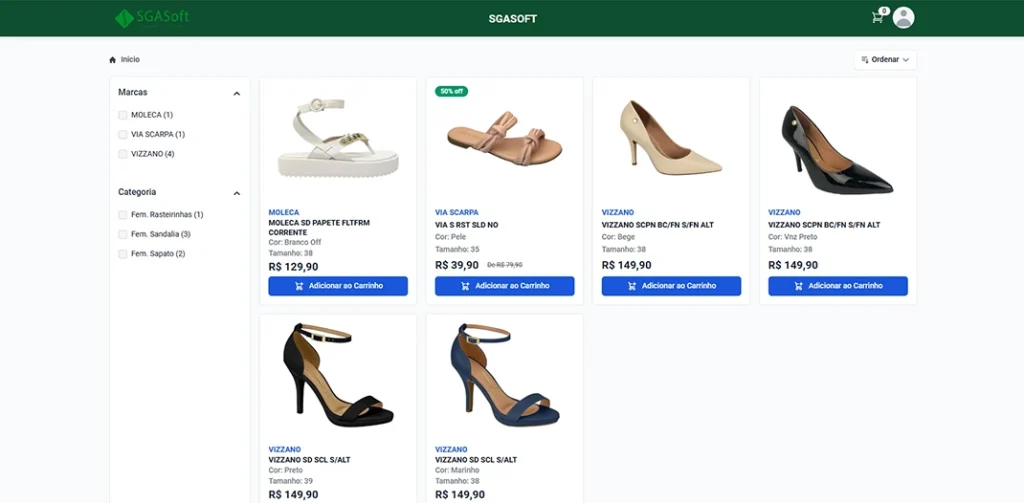Click product title MOLECA SD PAPETE FLTFRM CORRENTE
The height and width of the screenshot is (503, 1024).
point(319,227)
